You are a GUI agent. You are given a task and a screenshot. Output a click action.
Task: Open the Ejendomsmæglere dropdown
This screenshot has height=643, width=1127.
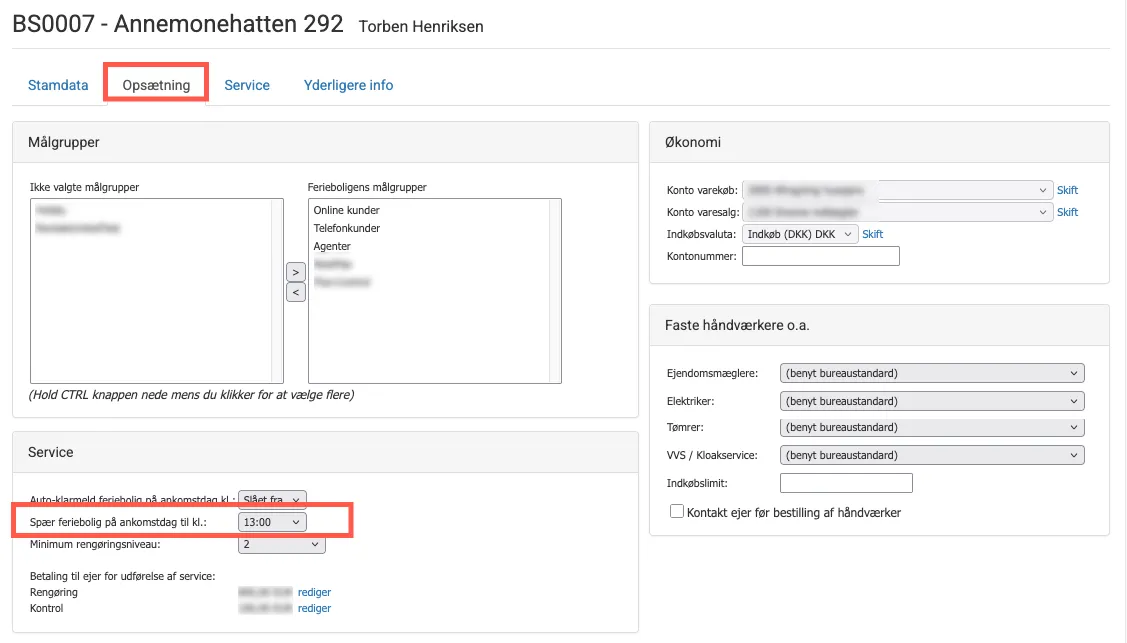(x=931, y=373)
